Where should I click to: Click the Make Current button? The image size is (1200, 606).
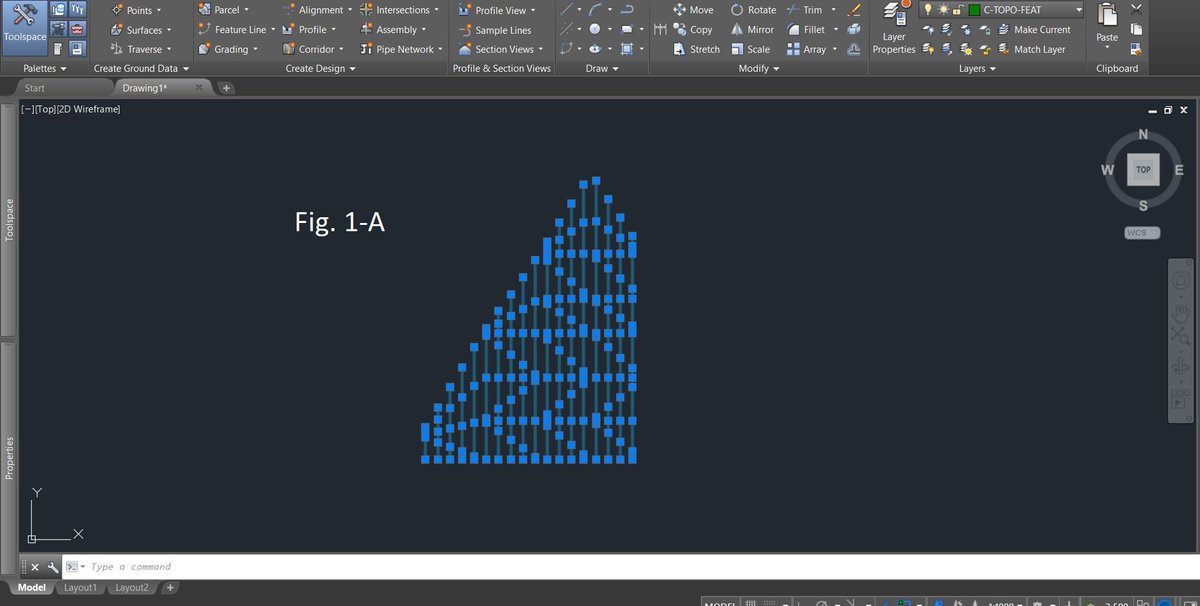[1040, 29]
